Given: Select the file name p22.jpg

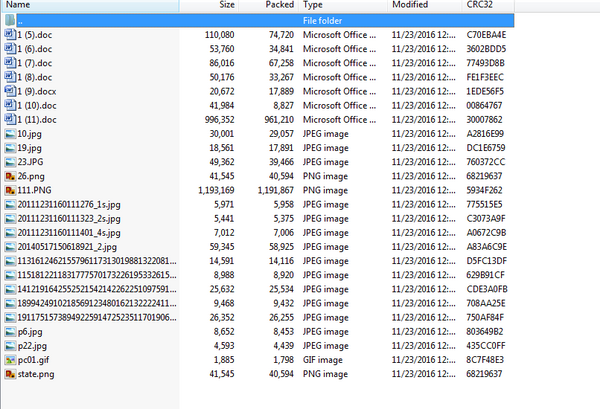Looking at the screenshot, I should tap(32, 346).
